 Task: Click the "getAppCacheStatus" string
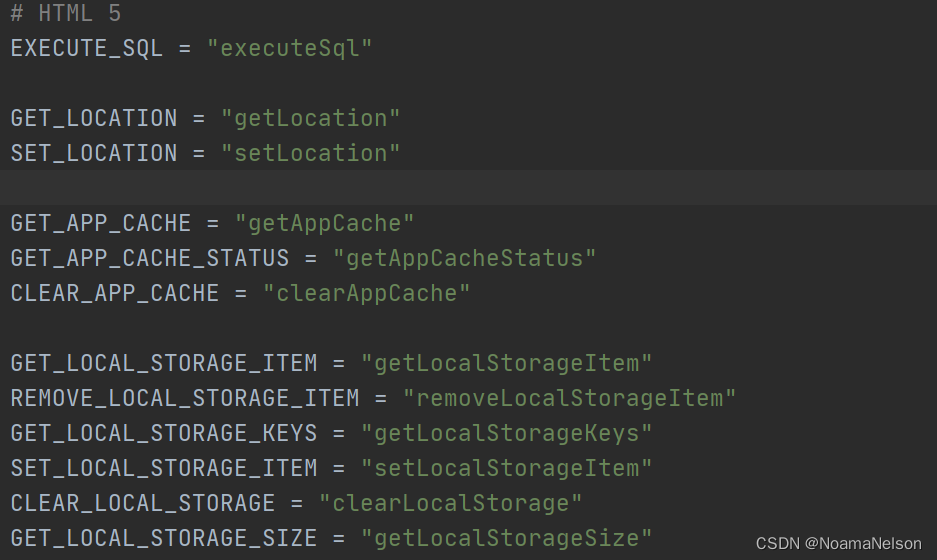[464, 259]
